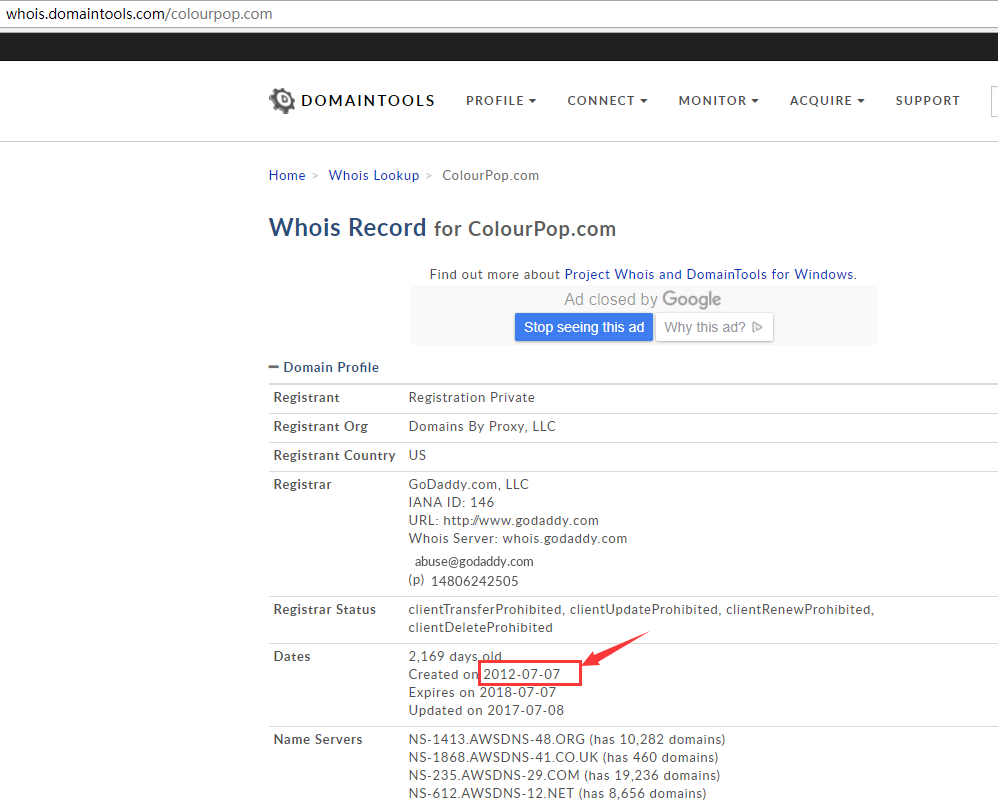Click the Ad closed by Google notice
Image resolution: width=998 pixels, height=809 pixels.
[642, 299]
